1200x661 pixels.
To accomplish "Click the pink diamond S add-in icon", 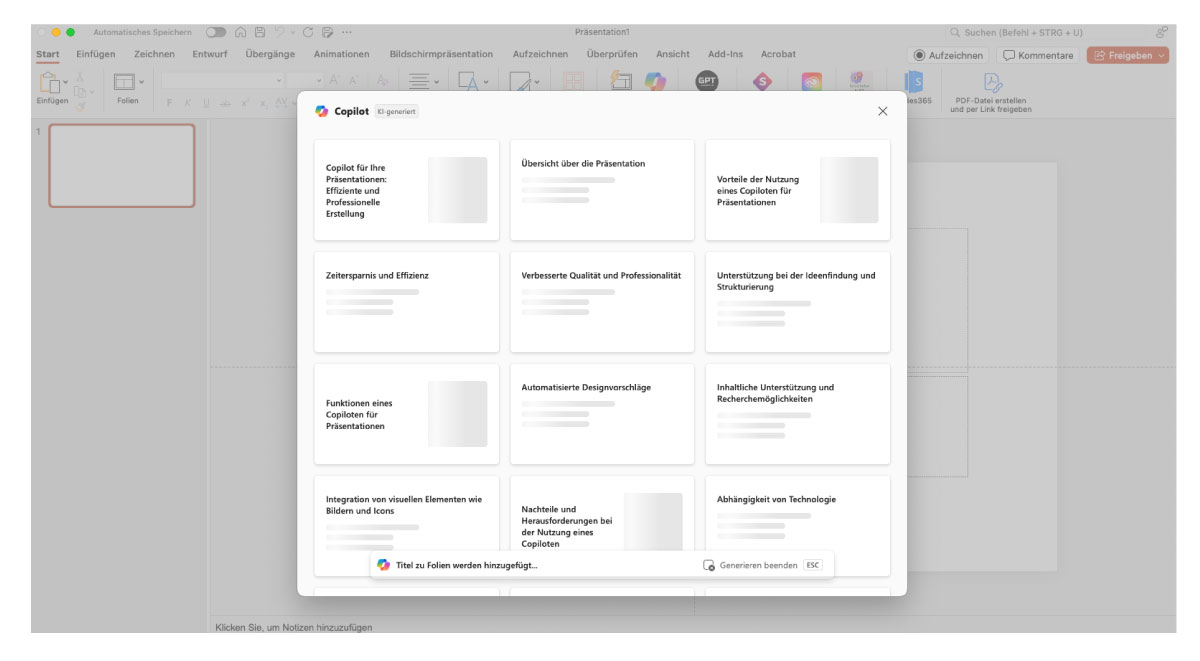I will tap(762, 83).
